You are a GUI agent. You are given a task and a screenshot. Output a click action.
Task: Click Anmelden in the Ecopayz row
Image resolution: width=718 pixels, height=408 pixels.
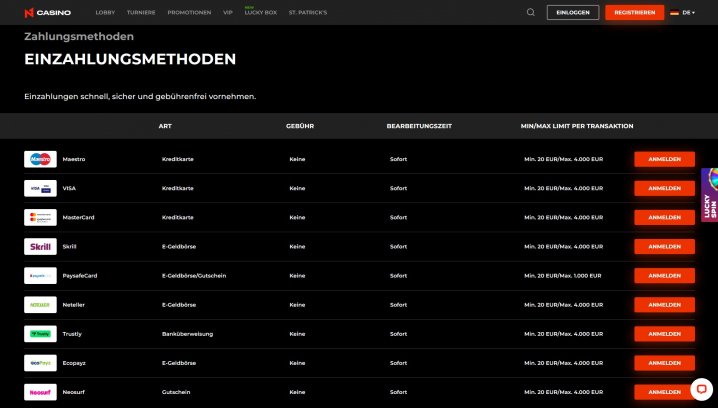click(664, 363)
